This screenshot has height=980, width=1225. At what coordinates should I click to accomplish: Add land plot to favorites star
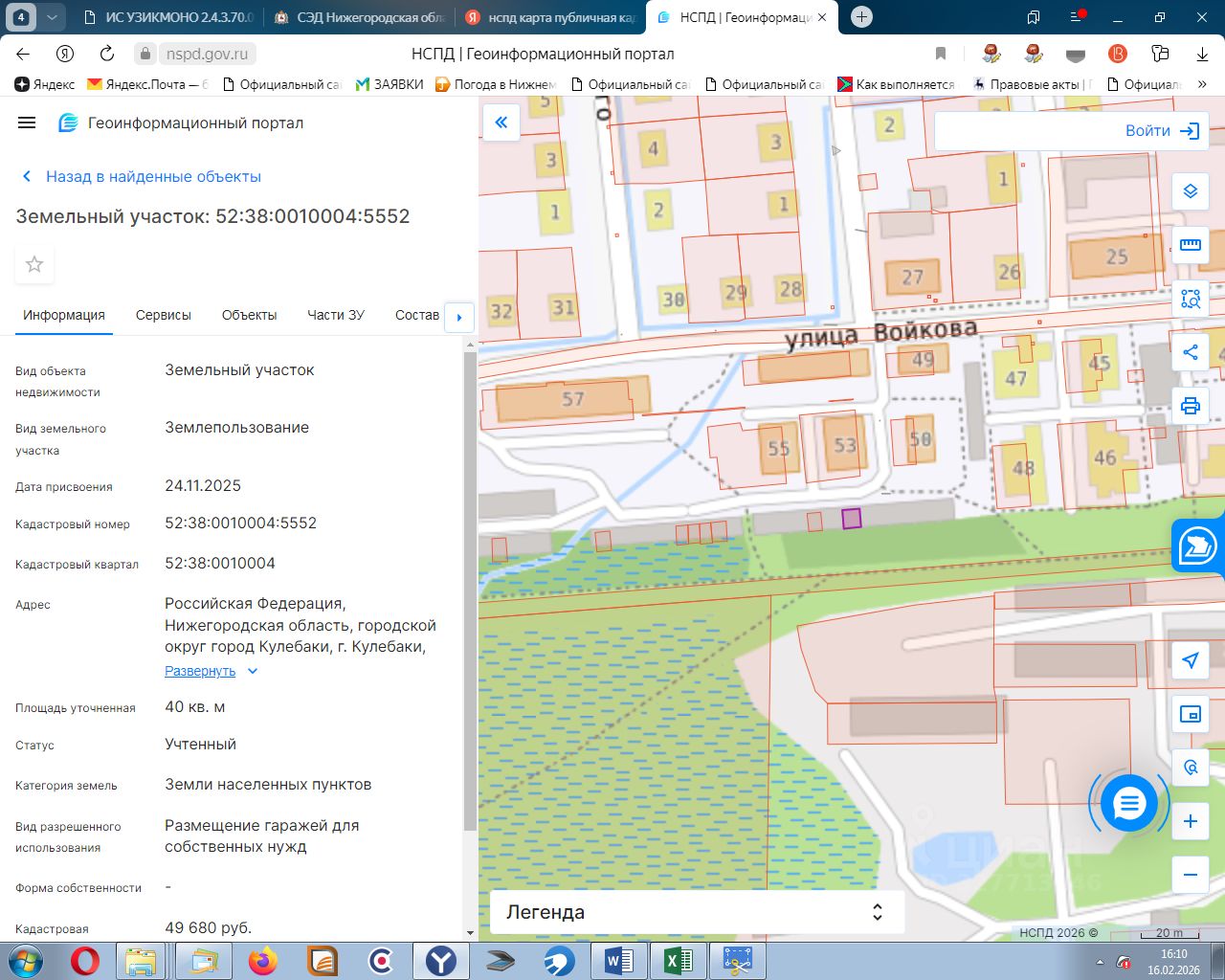point(34,265)
